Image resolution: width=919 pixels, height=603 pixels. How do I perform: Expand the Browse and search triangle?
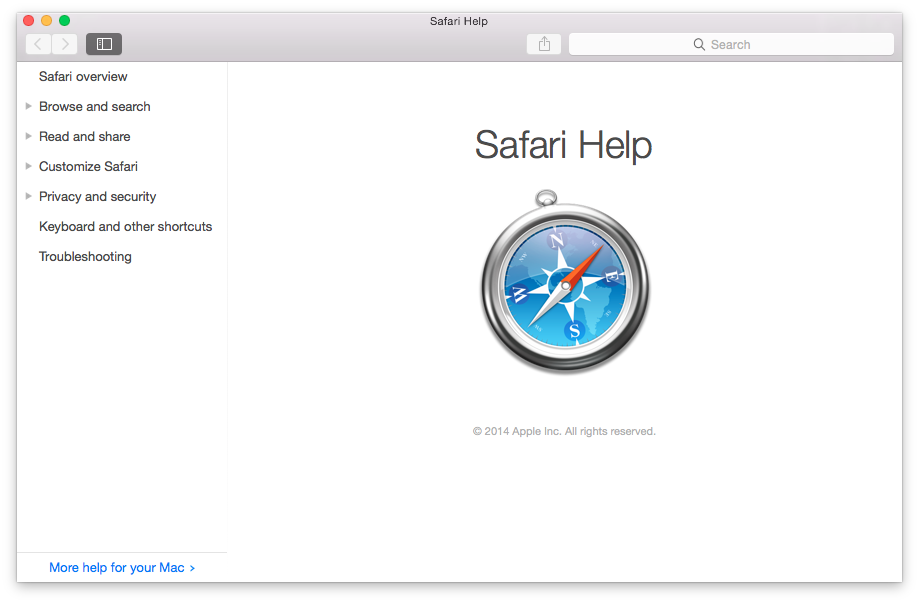28,107
